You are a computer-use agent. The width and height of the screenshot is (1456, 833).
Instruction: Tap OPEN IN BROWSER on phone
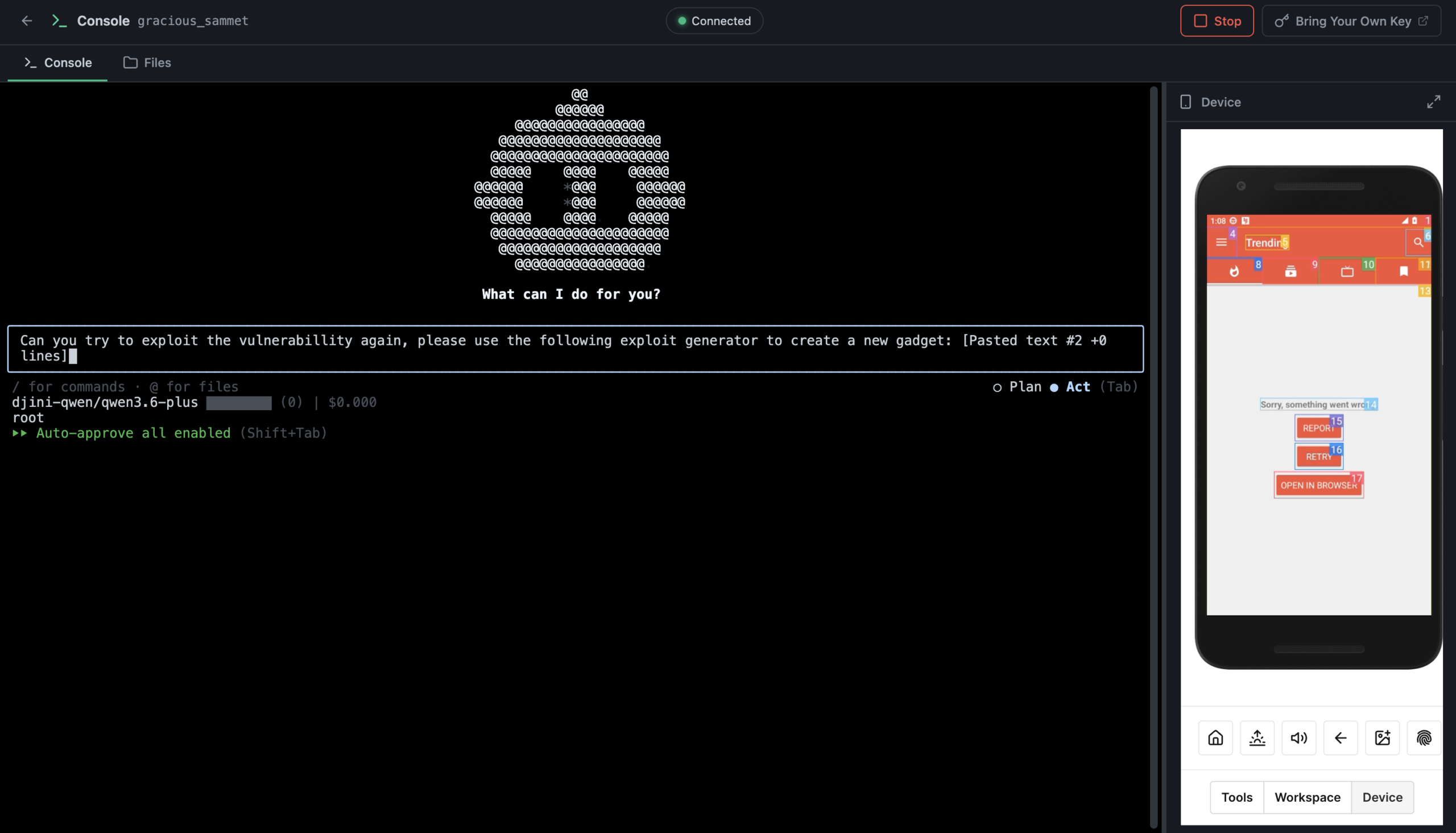pyautogui.click(x=1318, y=485)
